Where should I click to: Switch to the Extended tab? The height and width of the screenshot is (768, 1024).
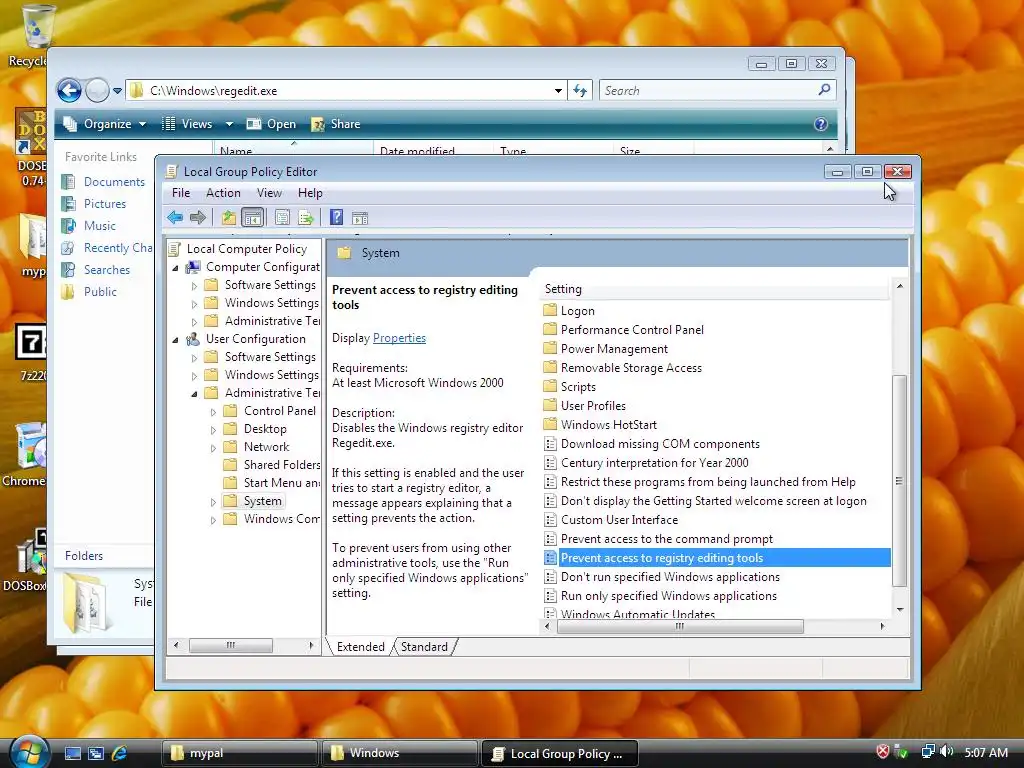point(360,647)
